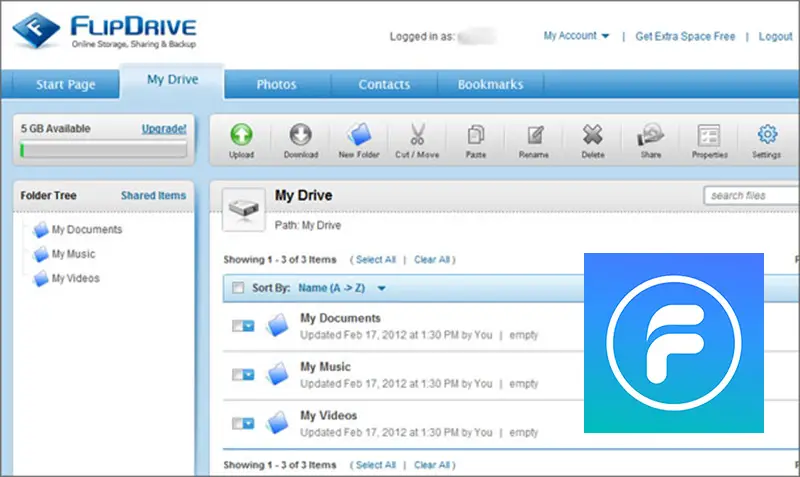
Task: Click the Get Extra Space Free link
Action: point(685,36)
